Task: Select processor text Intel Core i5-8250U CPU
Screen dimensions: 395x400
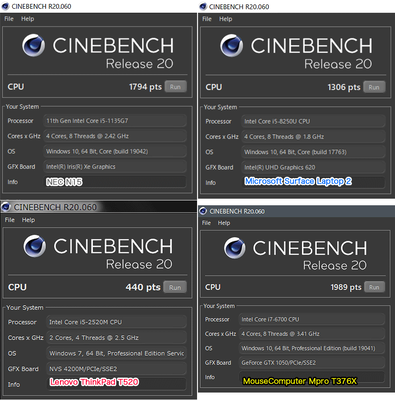Action: (x=277, y=121)
